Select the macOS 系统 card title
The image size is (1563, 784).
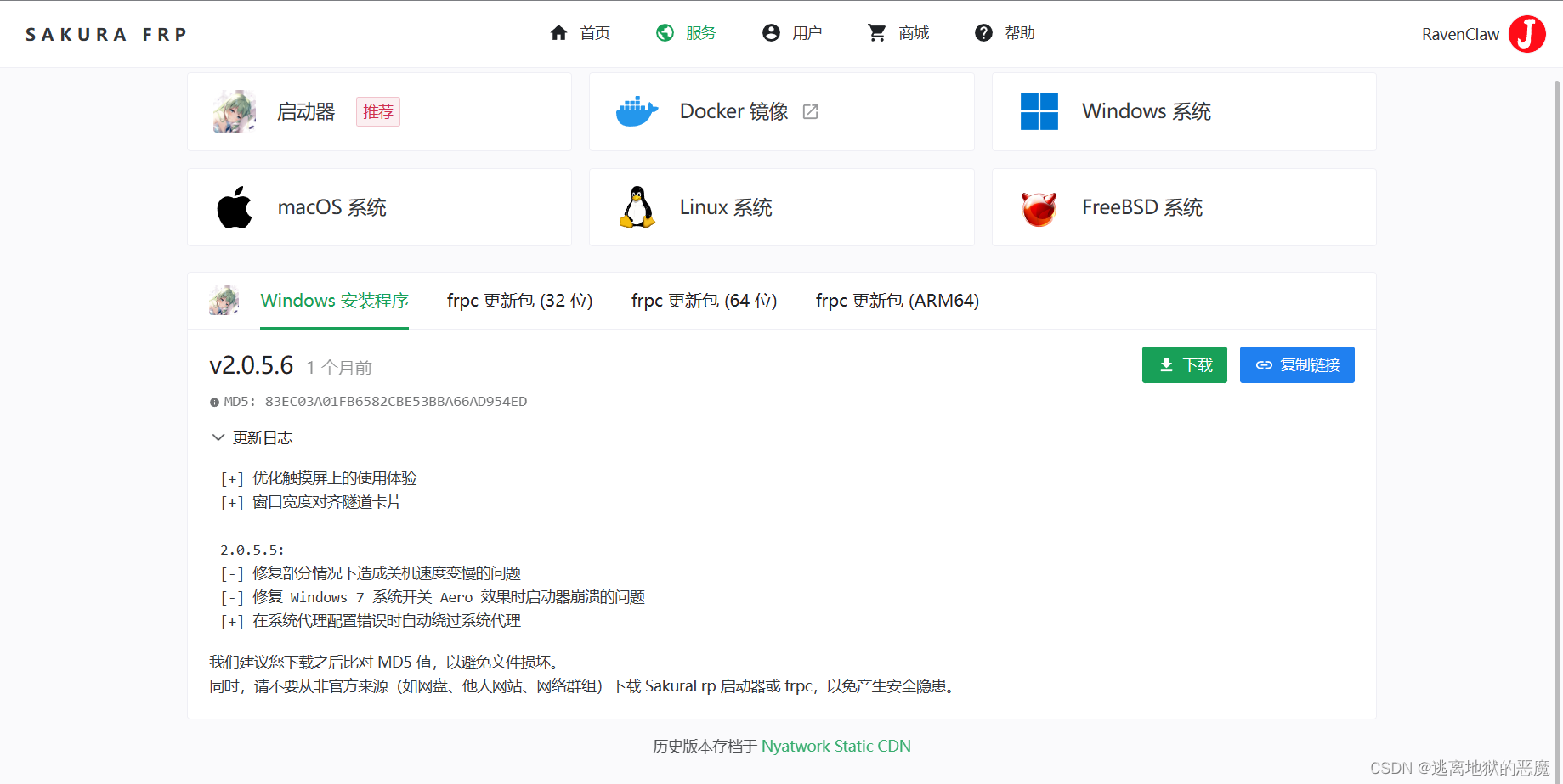point(332,207)
